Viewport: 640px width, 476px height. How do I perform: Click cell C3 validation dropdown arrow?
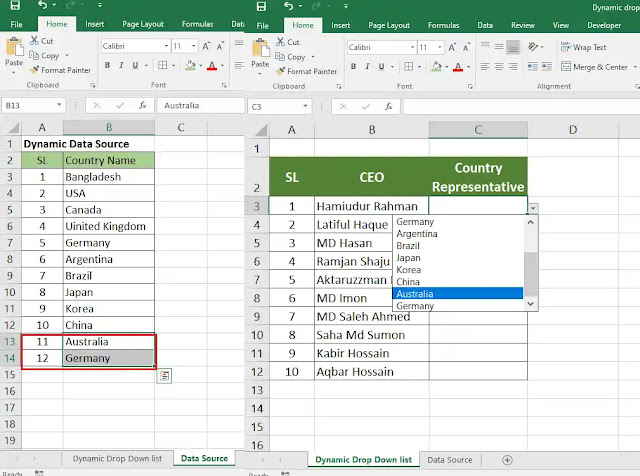(x=533, y=209)
